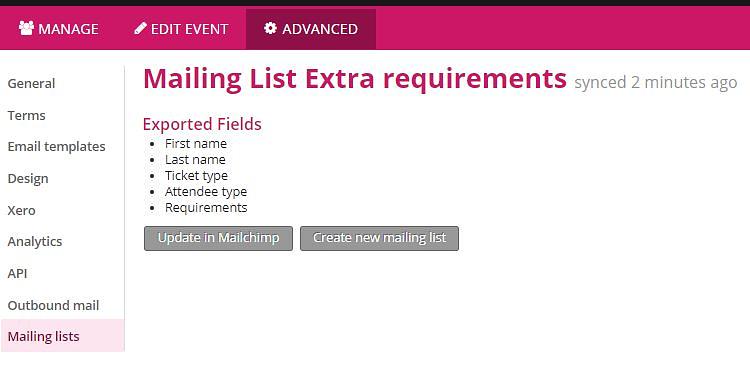Viewport: 750px width, 377px height.
Task: Click the Mailing List Extra requirements heading
Action: pos(355,79)
